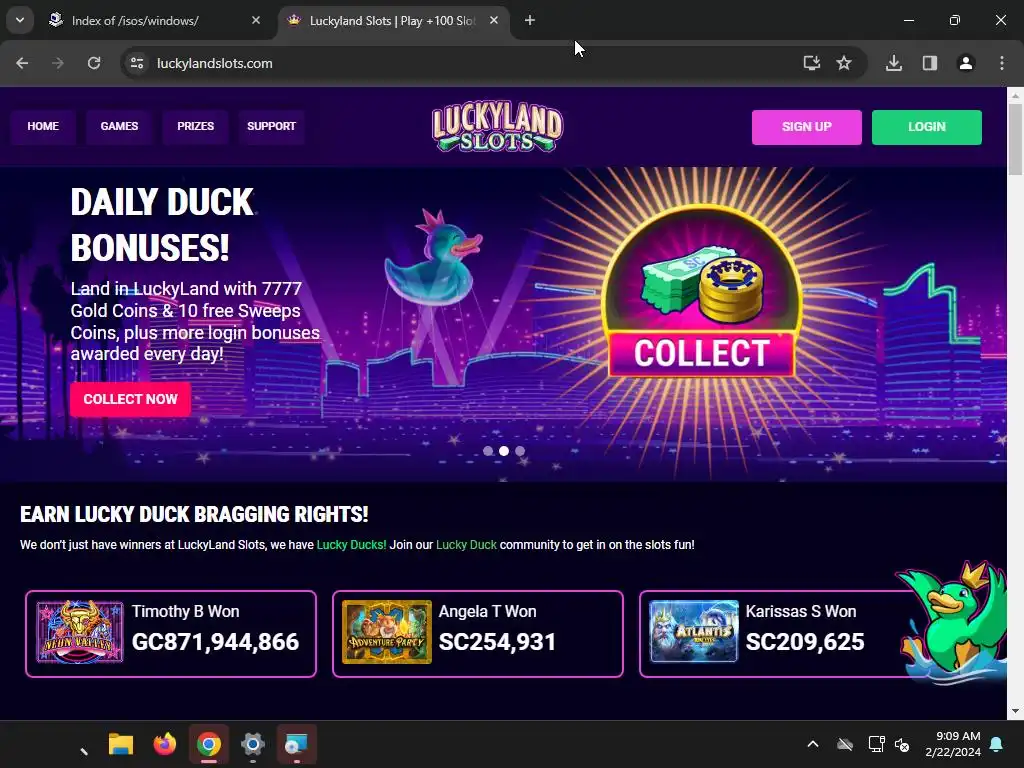Viewport: 1024px width, 768px height.
Task: Click the SIGN UP button
Action: tap(807, 127)
